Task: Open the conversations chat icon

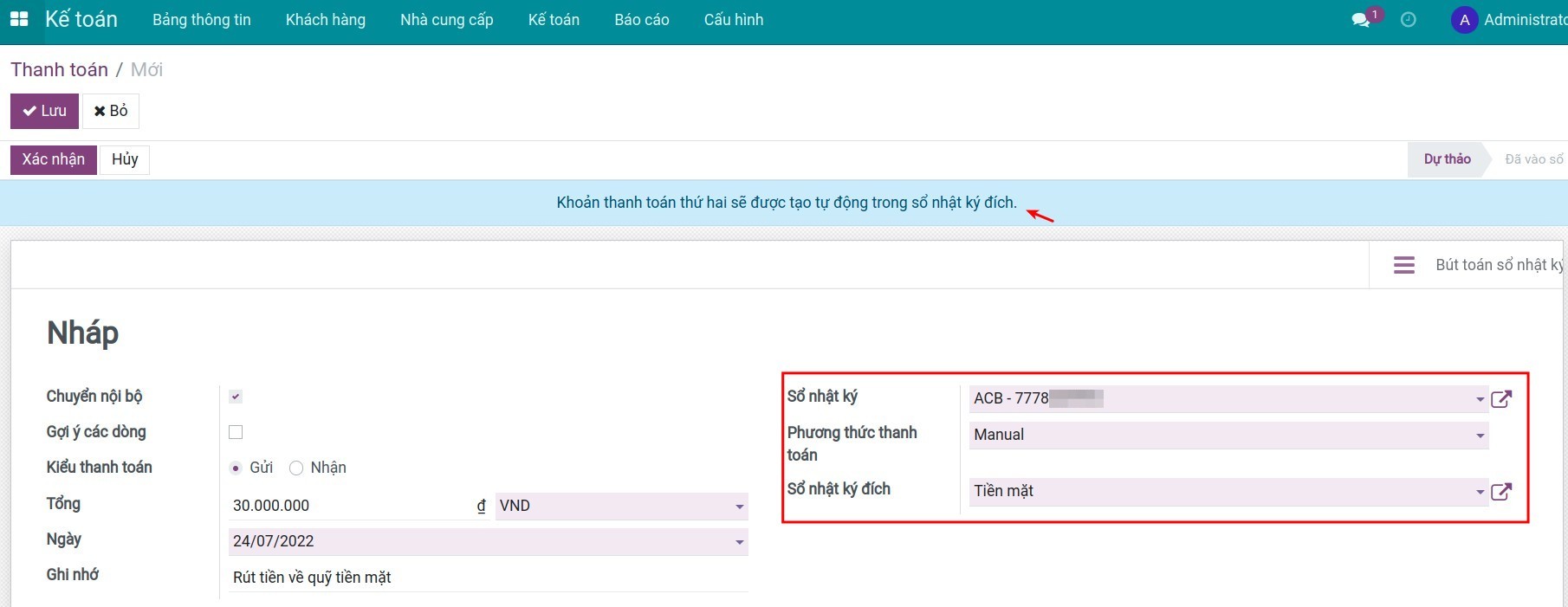Action: tap(1361, 20)
